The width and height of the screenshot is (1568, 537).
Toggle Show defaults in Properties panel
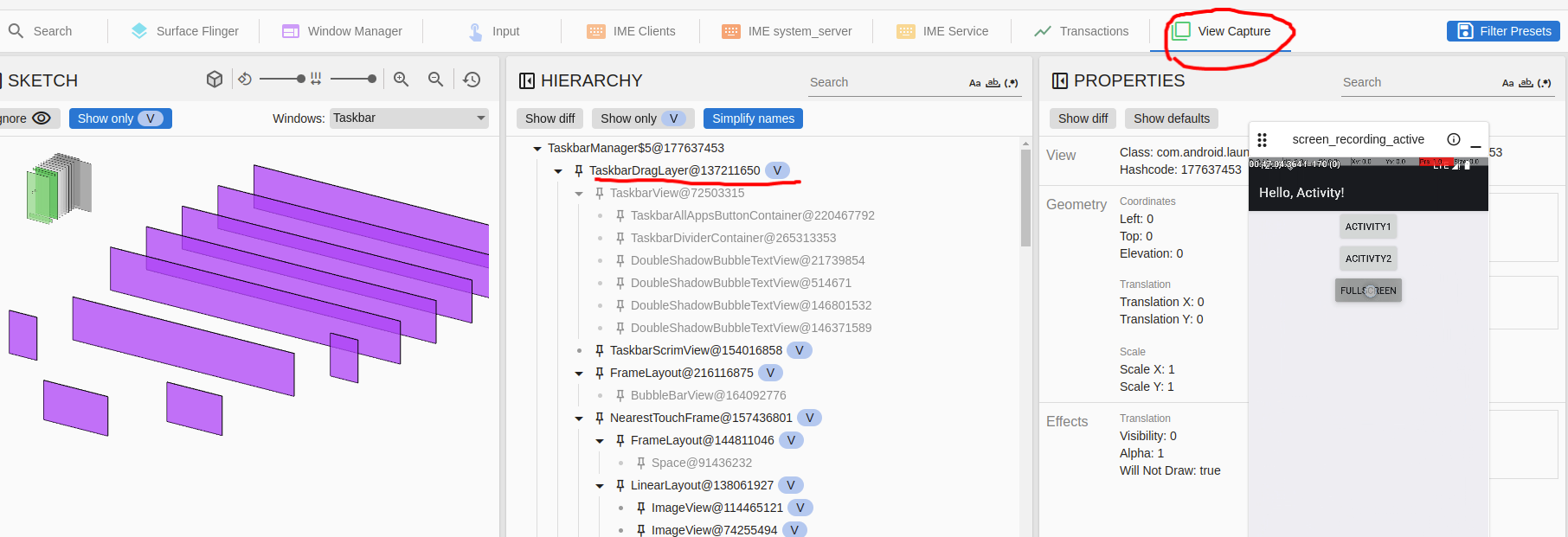pos(1172,118)
